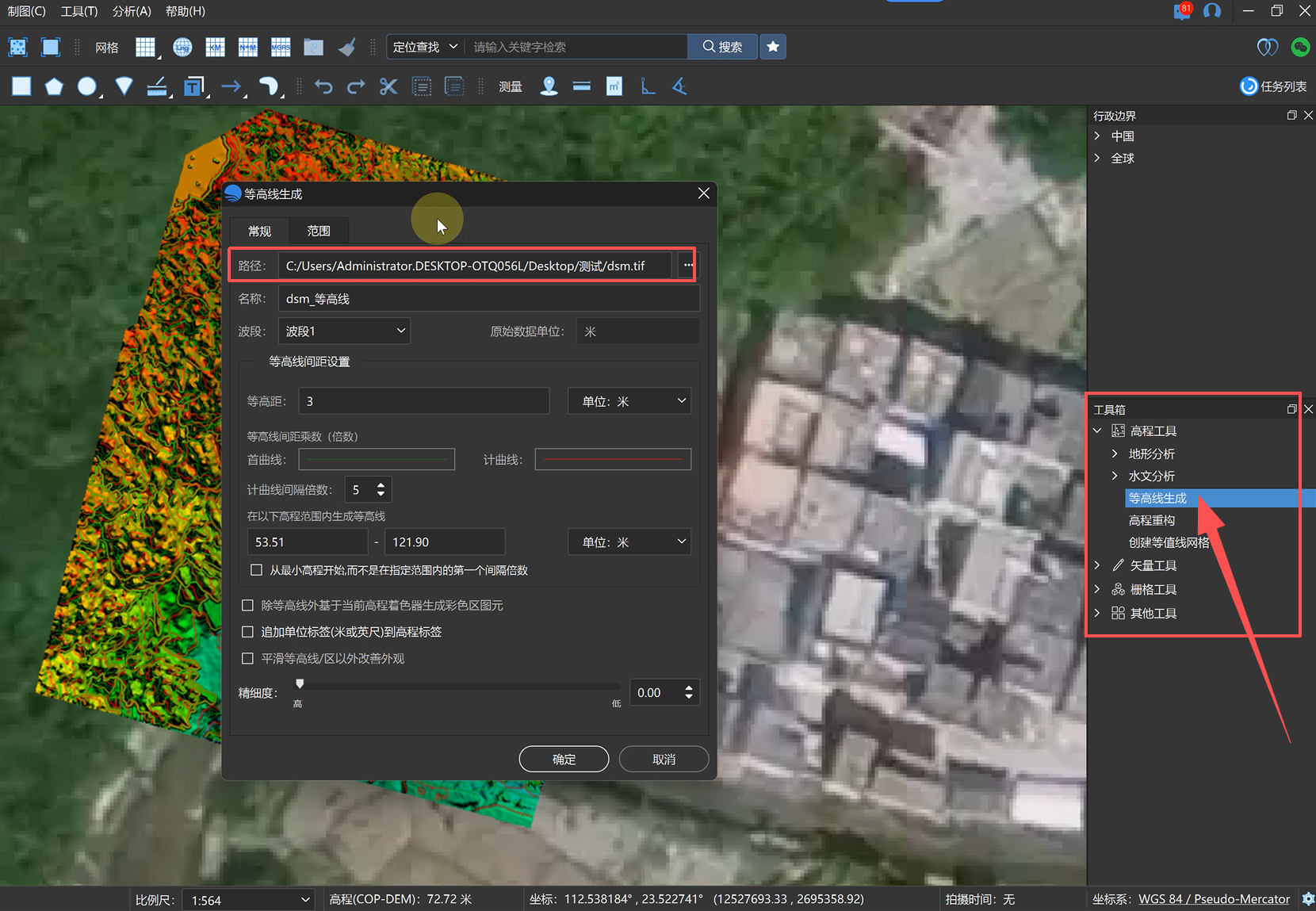Click the fan sector shape tool
This screenshot has width=1316, height=911.
[x=124, y=86]
